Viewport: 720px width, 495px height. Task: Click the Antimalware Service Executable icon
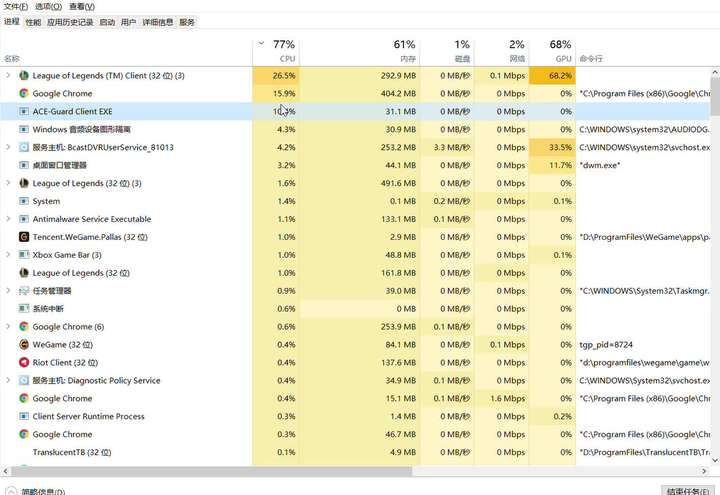click(24, 219)
